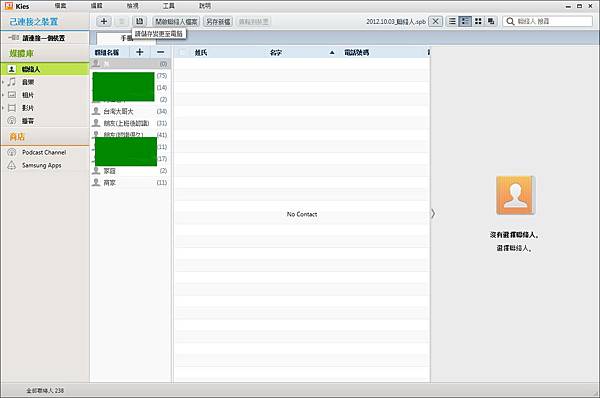Image resolution: width=600 pixels, height=398 pixels.
Task: Click the add contact plus button in toolbar
Action: (104, 21)
